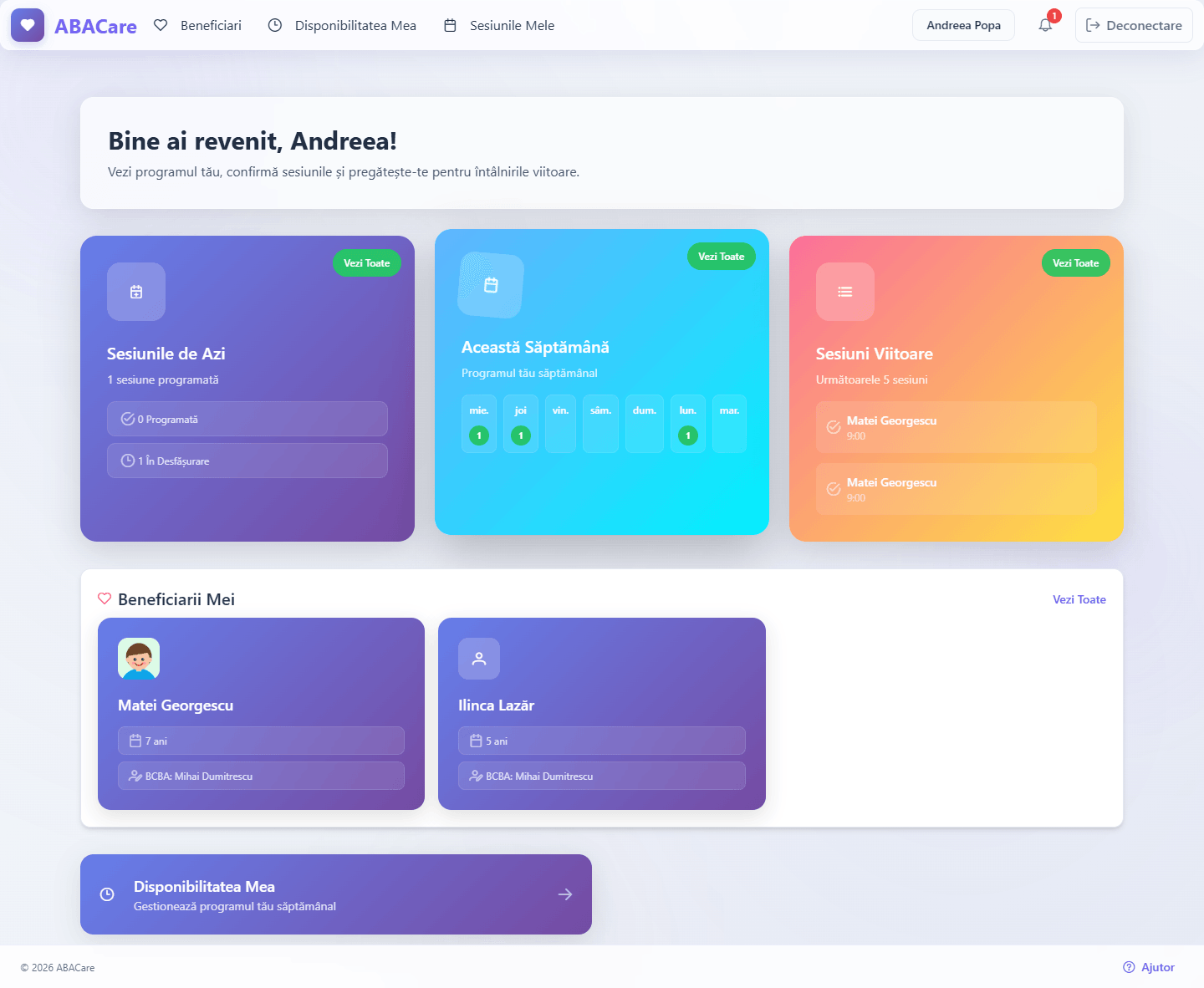Open the Beneficiari menu item
Image resolution: width=1204 pixels, height=988 pixels.
[197, 25]
